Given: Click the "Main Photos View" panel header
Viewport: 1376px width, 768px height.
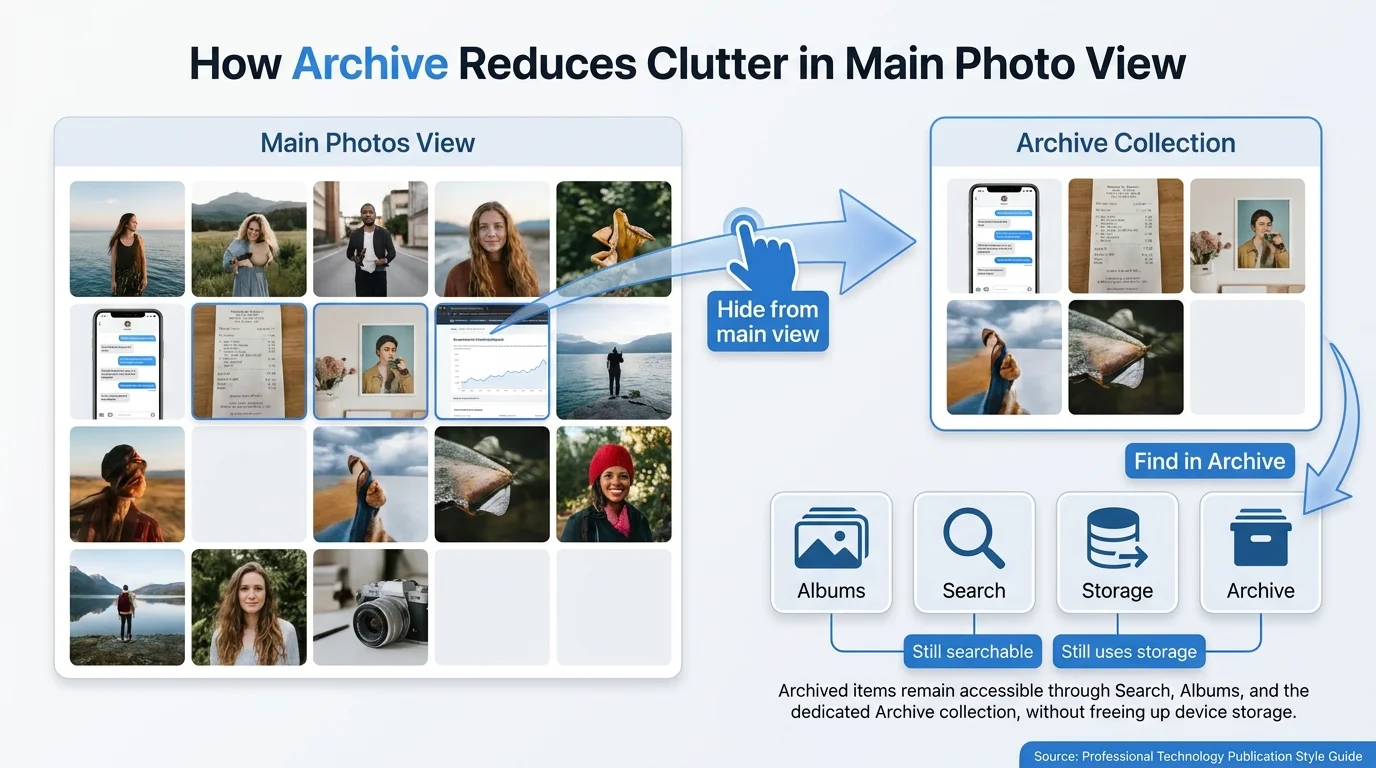Looking at the screenshot, I should tap(368, 143).
